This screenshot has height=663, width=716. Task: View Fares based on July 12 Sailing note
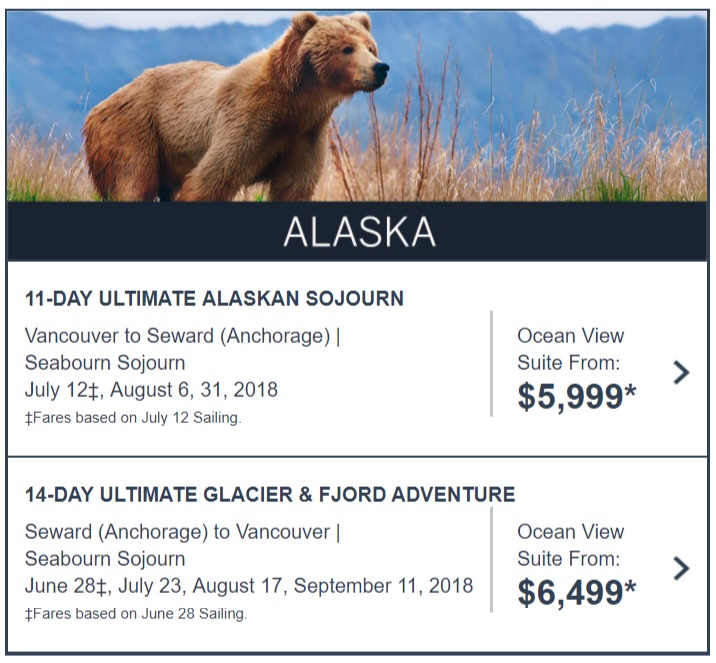(x=133, y=418)
